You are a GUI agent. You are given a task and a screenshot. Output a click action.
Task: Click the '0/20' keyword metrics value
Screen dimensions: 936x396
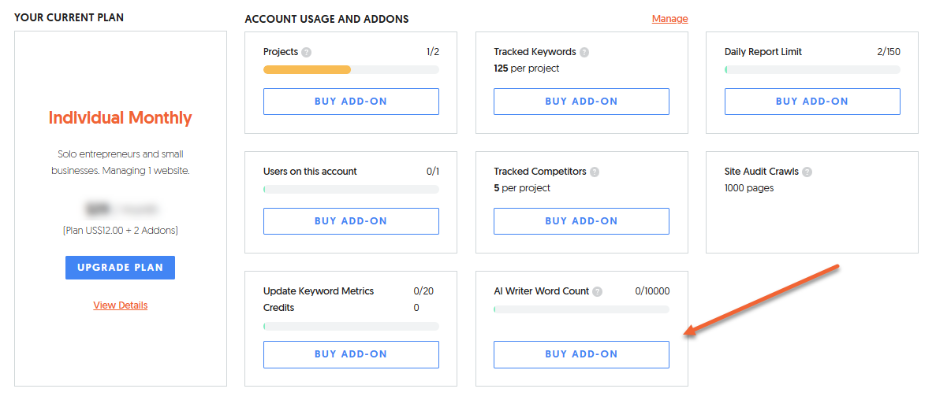click(424, 291)
